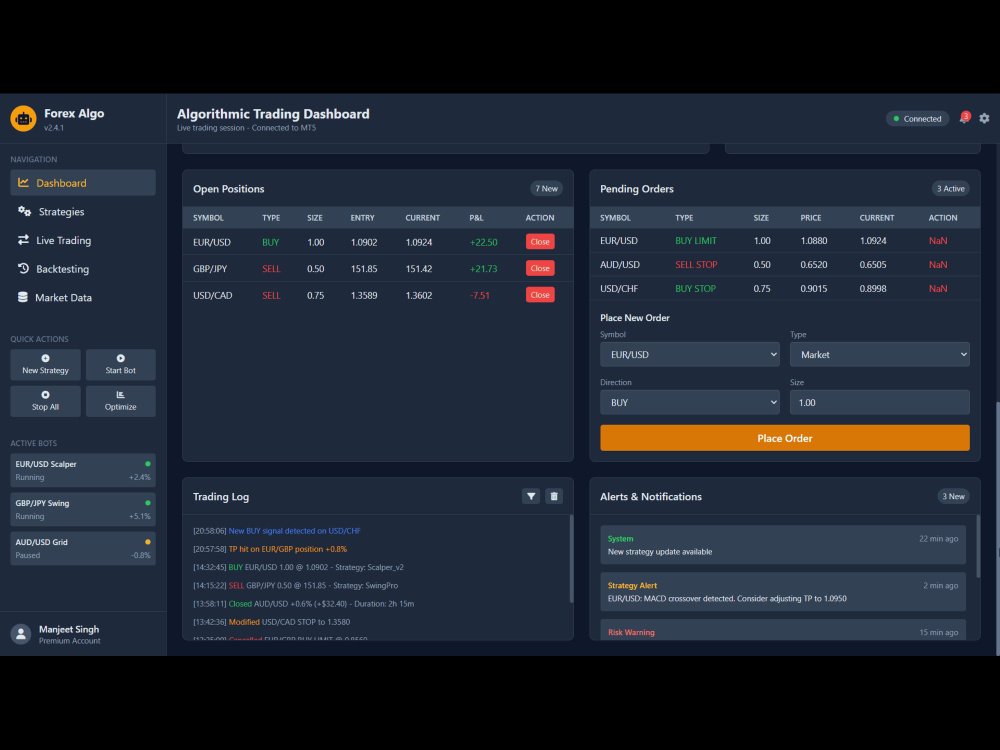Create a New Strategy quick action
The width and height of the screenshot is (1000, 750).
45,364
